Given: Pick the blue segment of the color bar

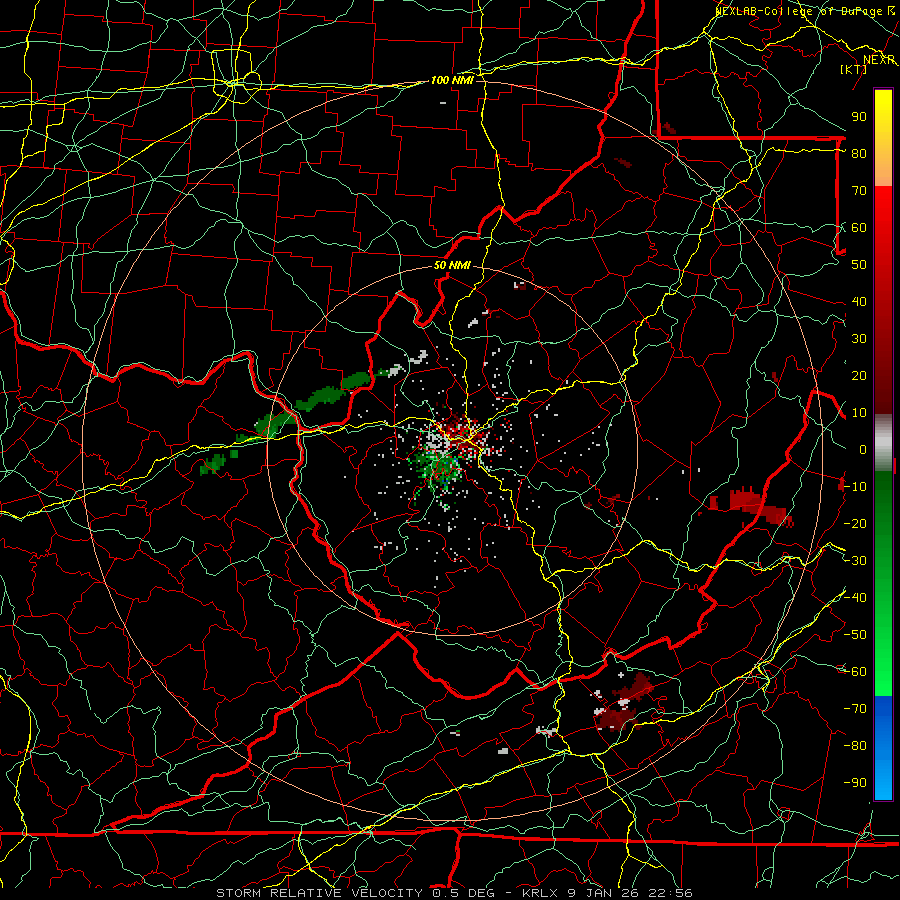Looking at the screenshot, I should tap(883, 748).
